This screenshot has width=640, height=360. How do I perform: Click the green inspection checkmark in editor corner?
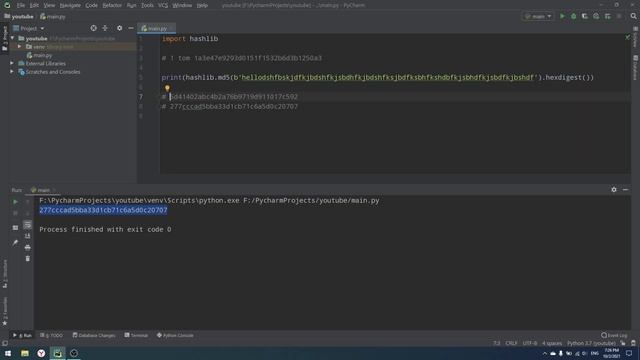[628, 38]
